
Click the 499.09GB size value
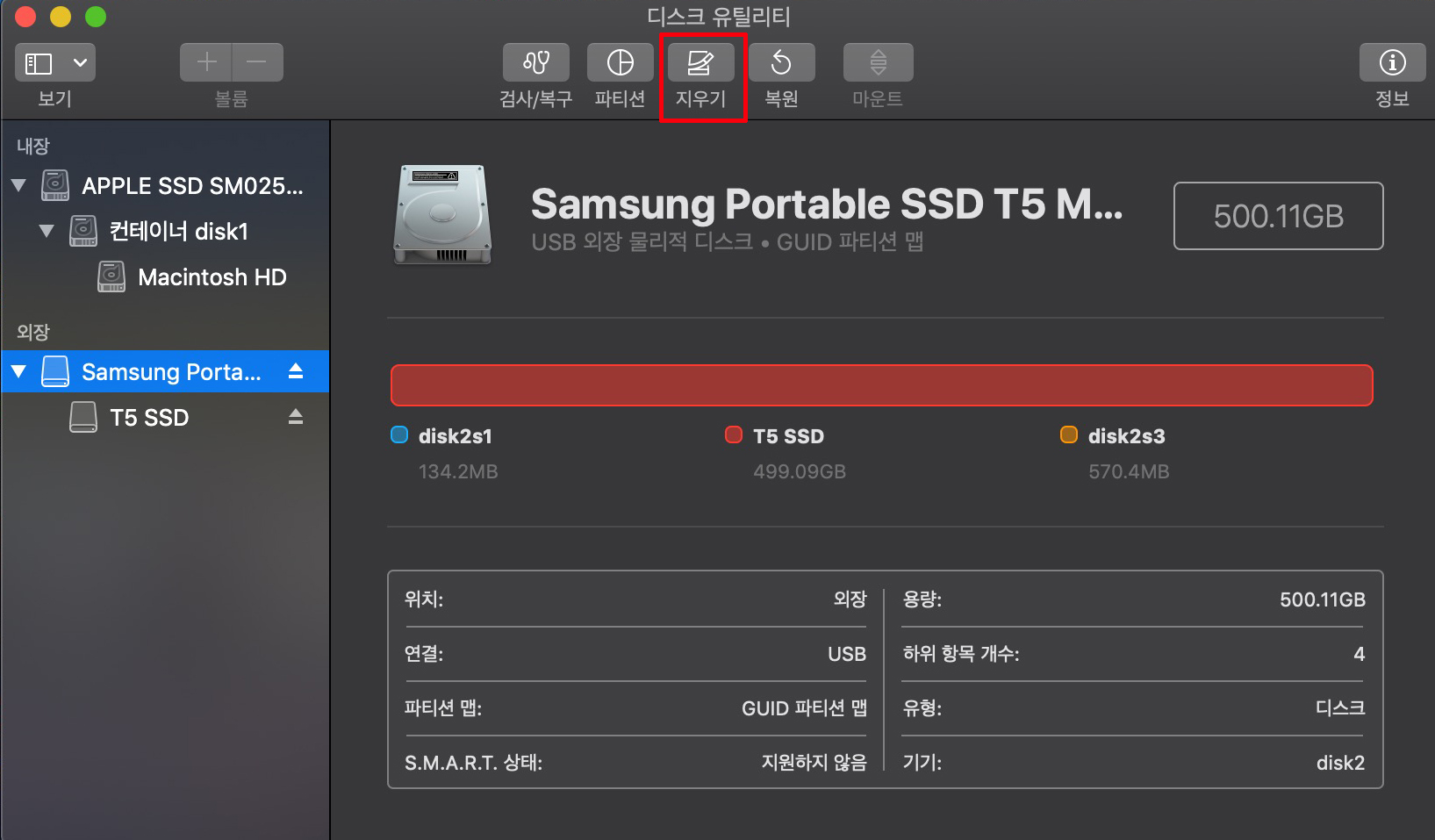click(800, 471)
